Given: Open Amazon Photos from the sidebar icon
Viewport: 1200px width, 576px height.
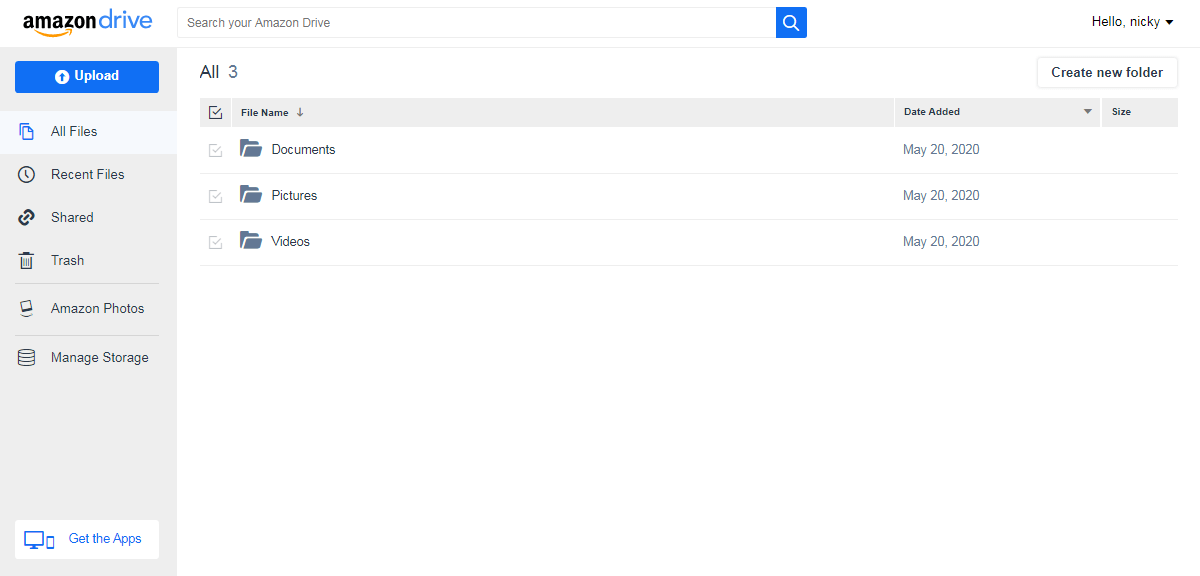Looking at the screenshot, I should (x=26, y=308).
